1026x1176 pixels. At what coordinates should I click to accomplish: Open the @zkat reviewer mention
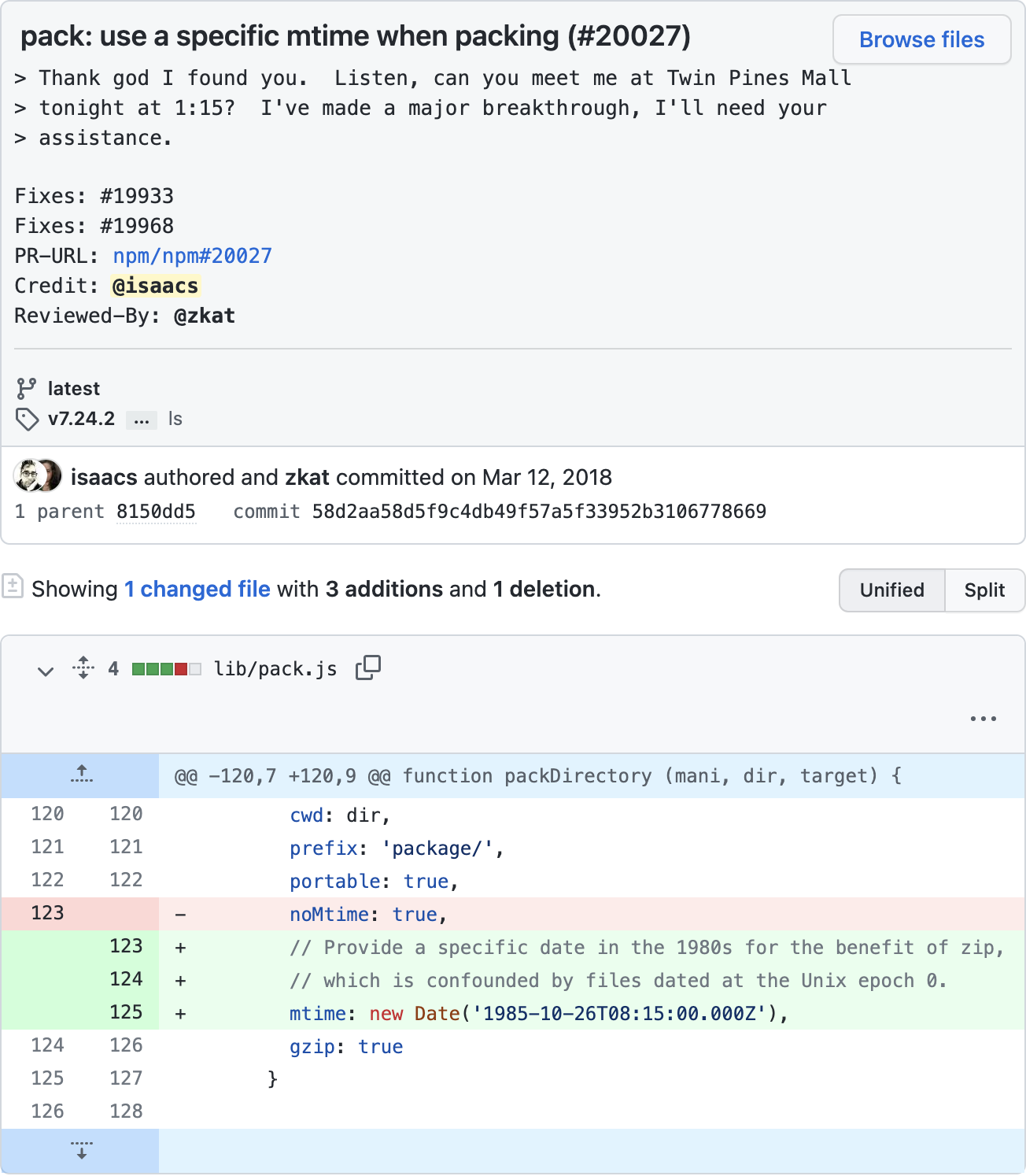(x=205, y=316)
